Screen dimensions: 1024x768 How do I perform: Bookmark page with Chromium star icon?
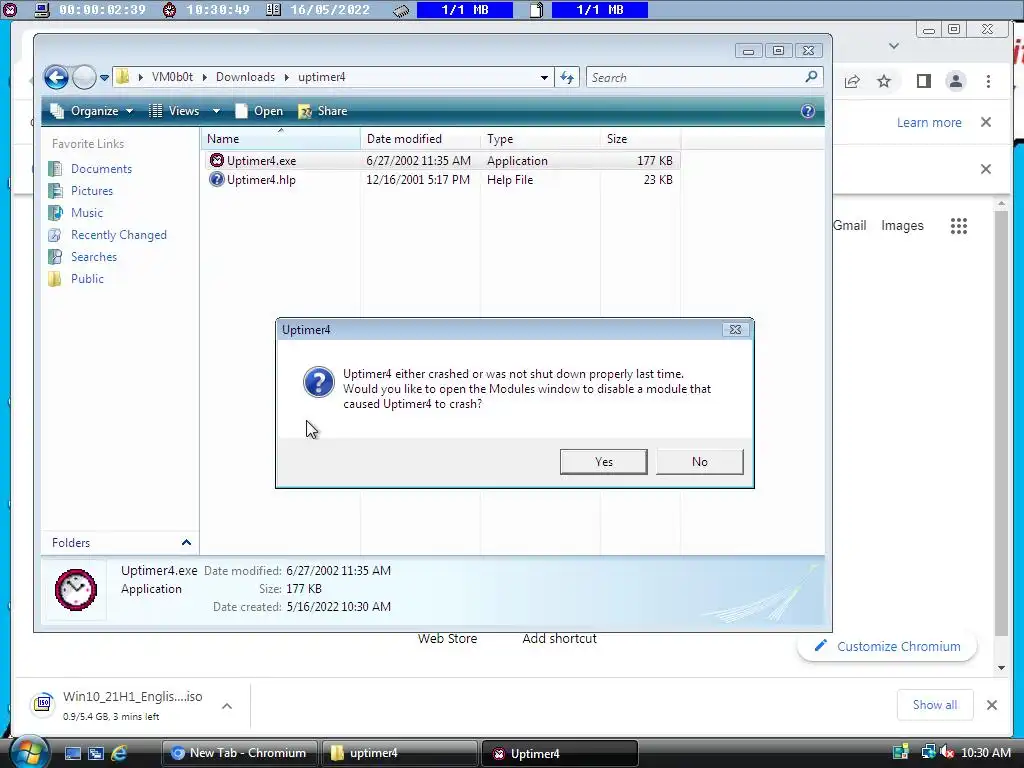click(x=884, y=82)
